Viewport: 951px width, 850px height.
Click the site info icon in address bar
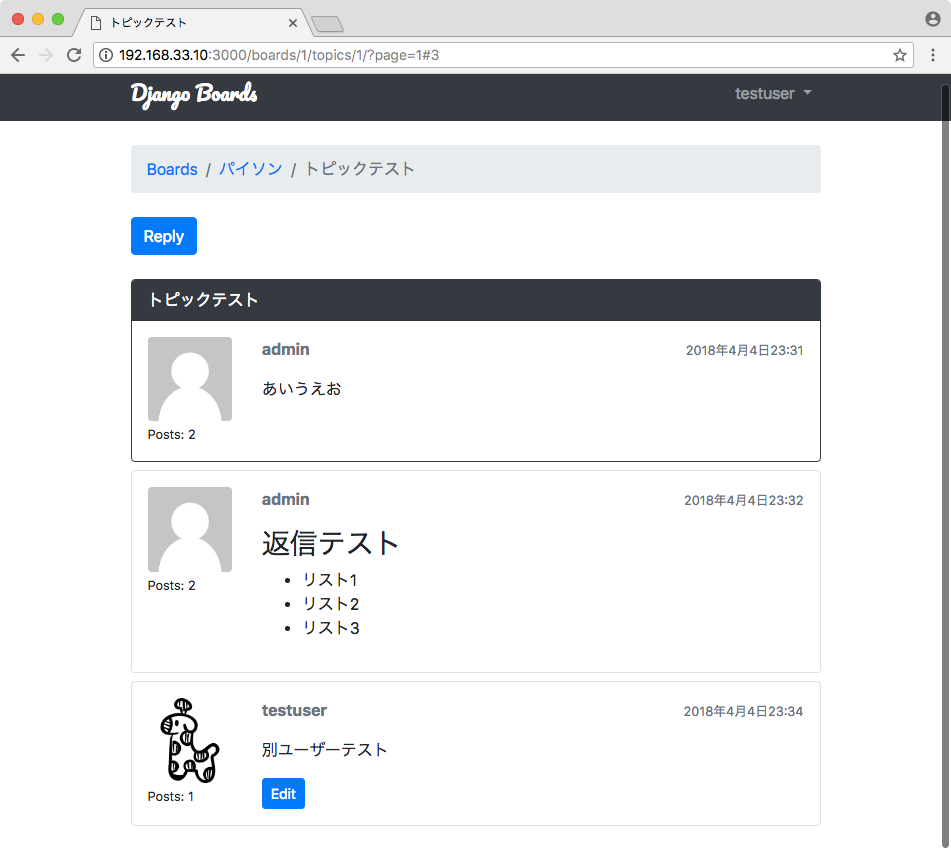tap(106, 55)
